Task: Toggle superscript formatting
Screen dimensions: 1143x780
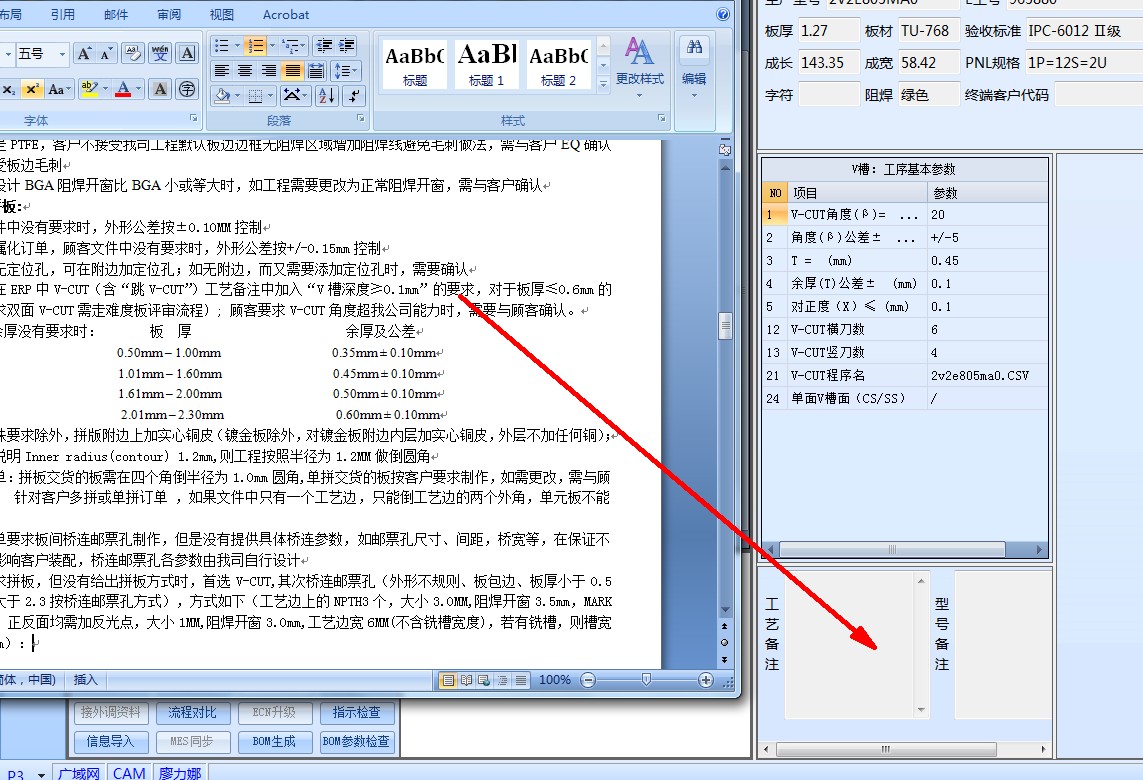Action: (x=31, y=89)
